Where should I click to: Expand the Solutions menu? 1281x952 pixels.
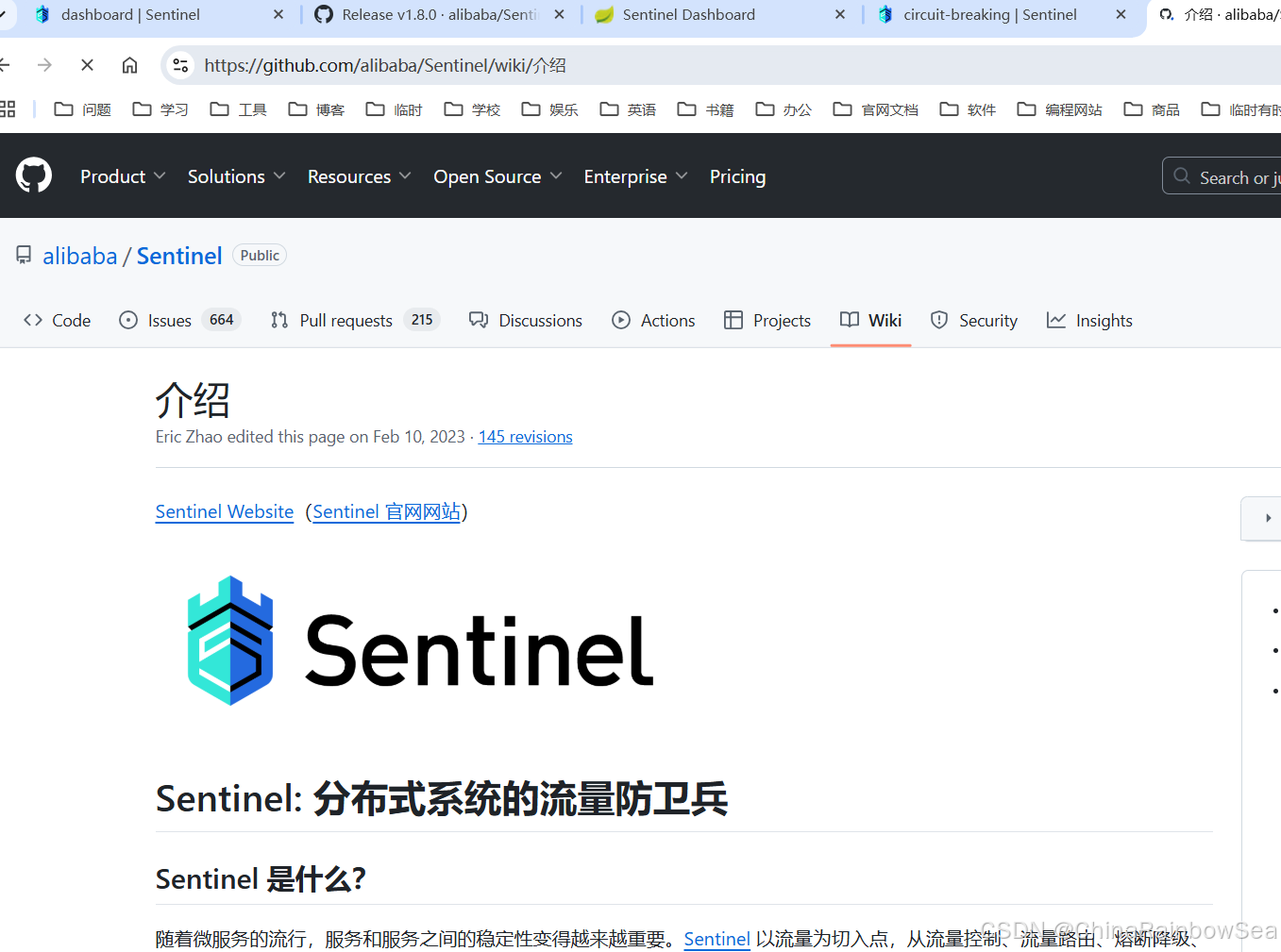pyautogui.click(x=236, y=176)
